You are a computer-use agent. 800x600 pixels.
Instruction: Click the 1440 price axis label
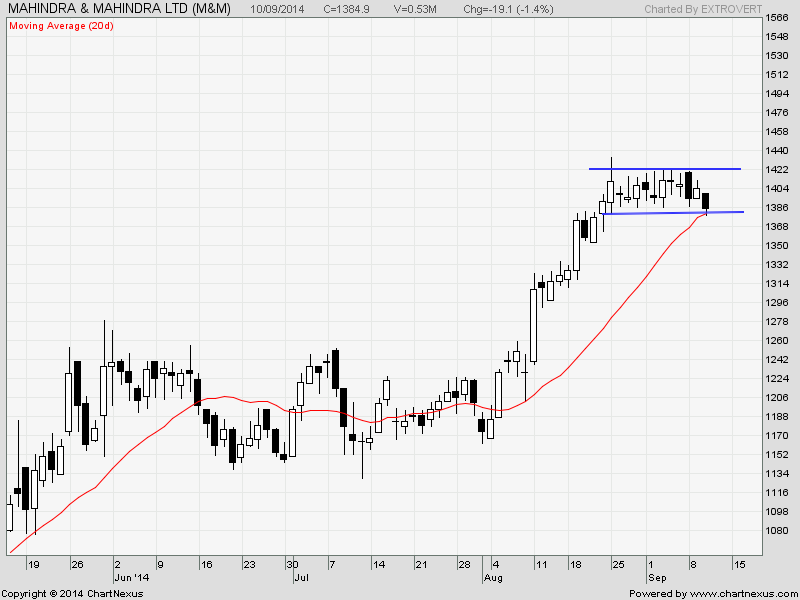[776, 150]
